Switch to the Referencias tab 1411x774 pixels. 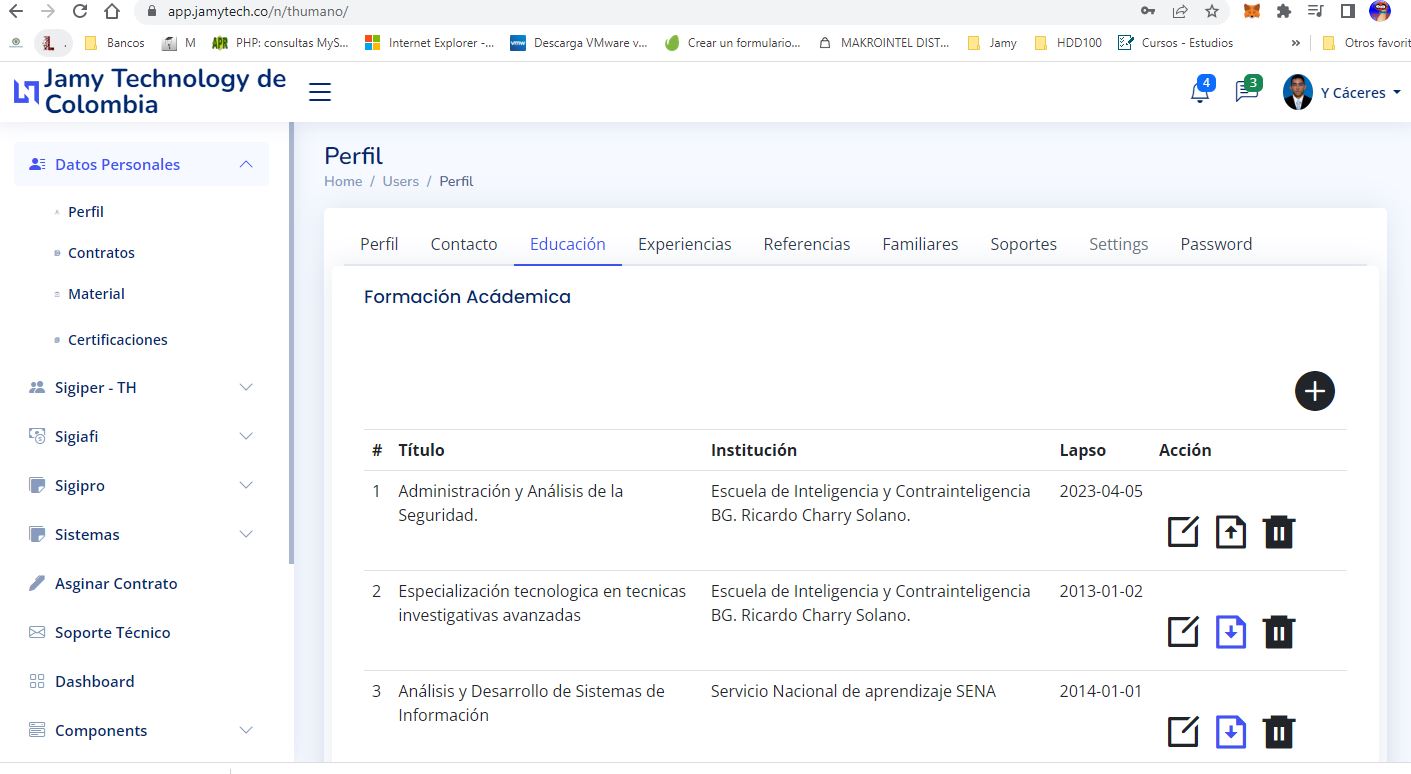click(x=806, y=244)
